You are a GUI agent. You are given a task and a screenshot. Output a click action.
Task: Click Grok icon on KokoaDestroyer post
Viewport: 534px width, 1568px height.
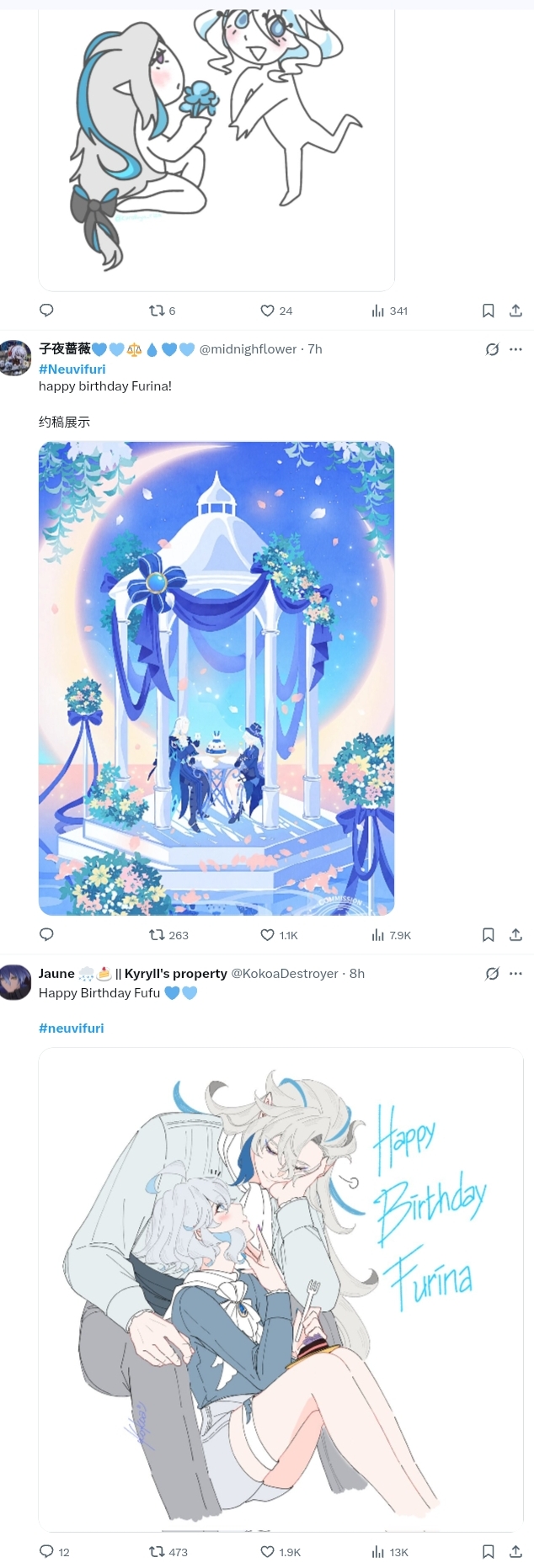[x=492, y=974]
